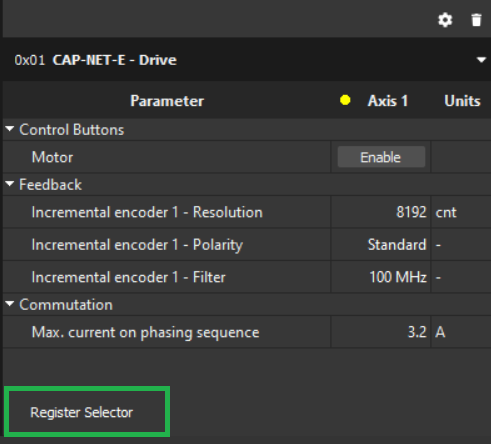
Task: Delete the panel using the trash icon
Action: (477, 20)
